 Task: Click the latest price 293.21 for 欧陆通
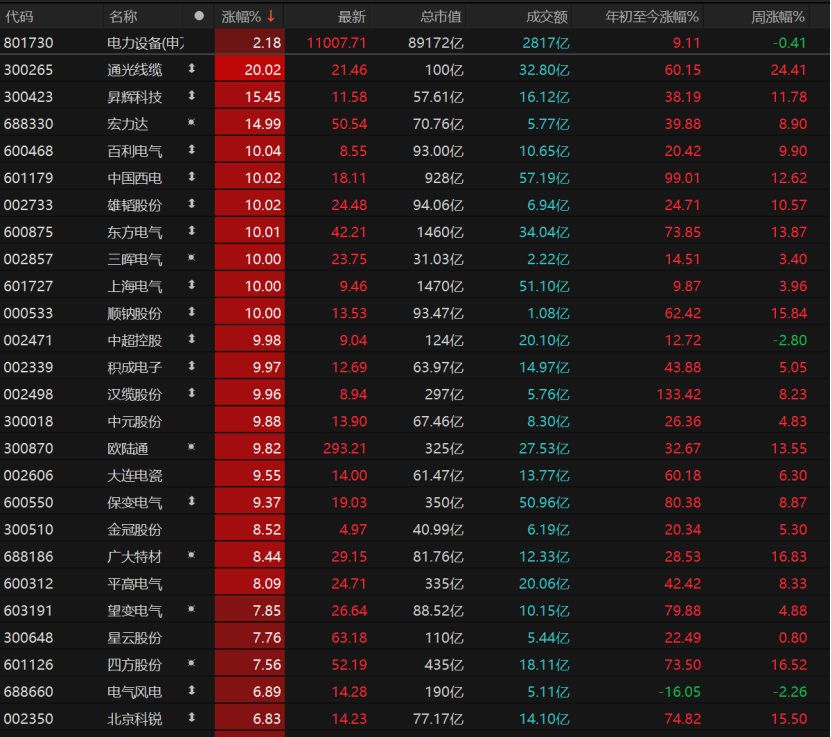[345, 448]
